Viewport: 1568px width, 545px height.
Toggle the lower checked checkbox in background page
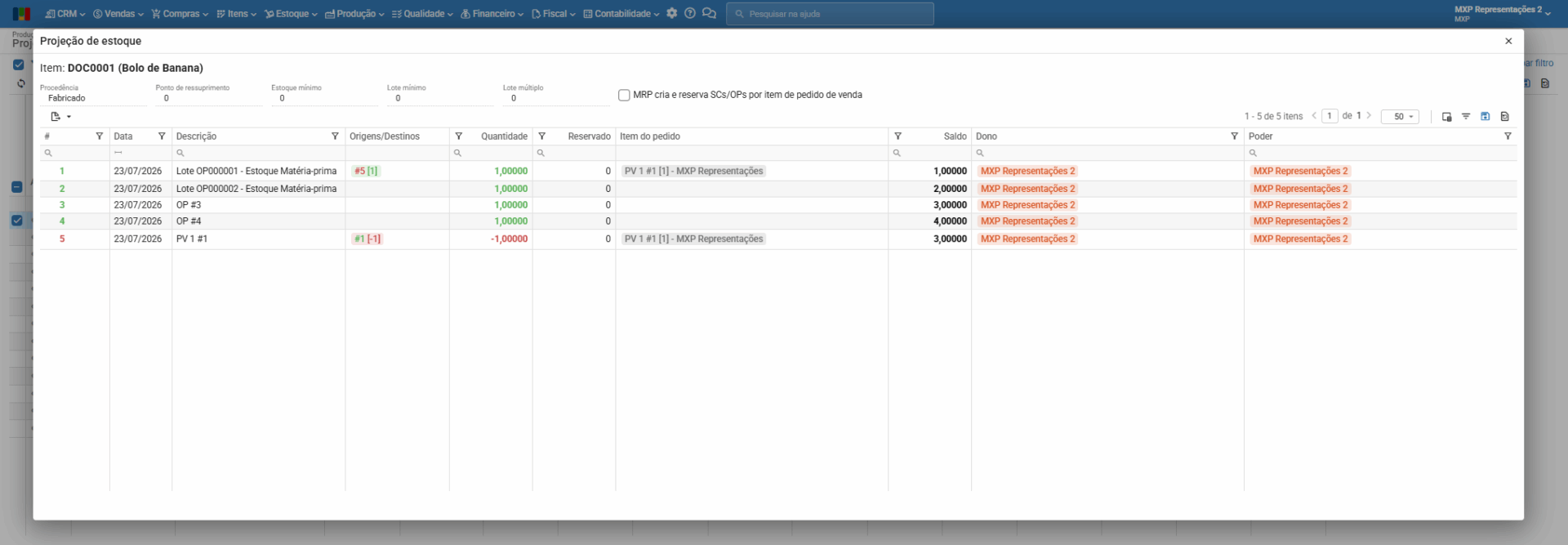click(17, 220)
